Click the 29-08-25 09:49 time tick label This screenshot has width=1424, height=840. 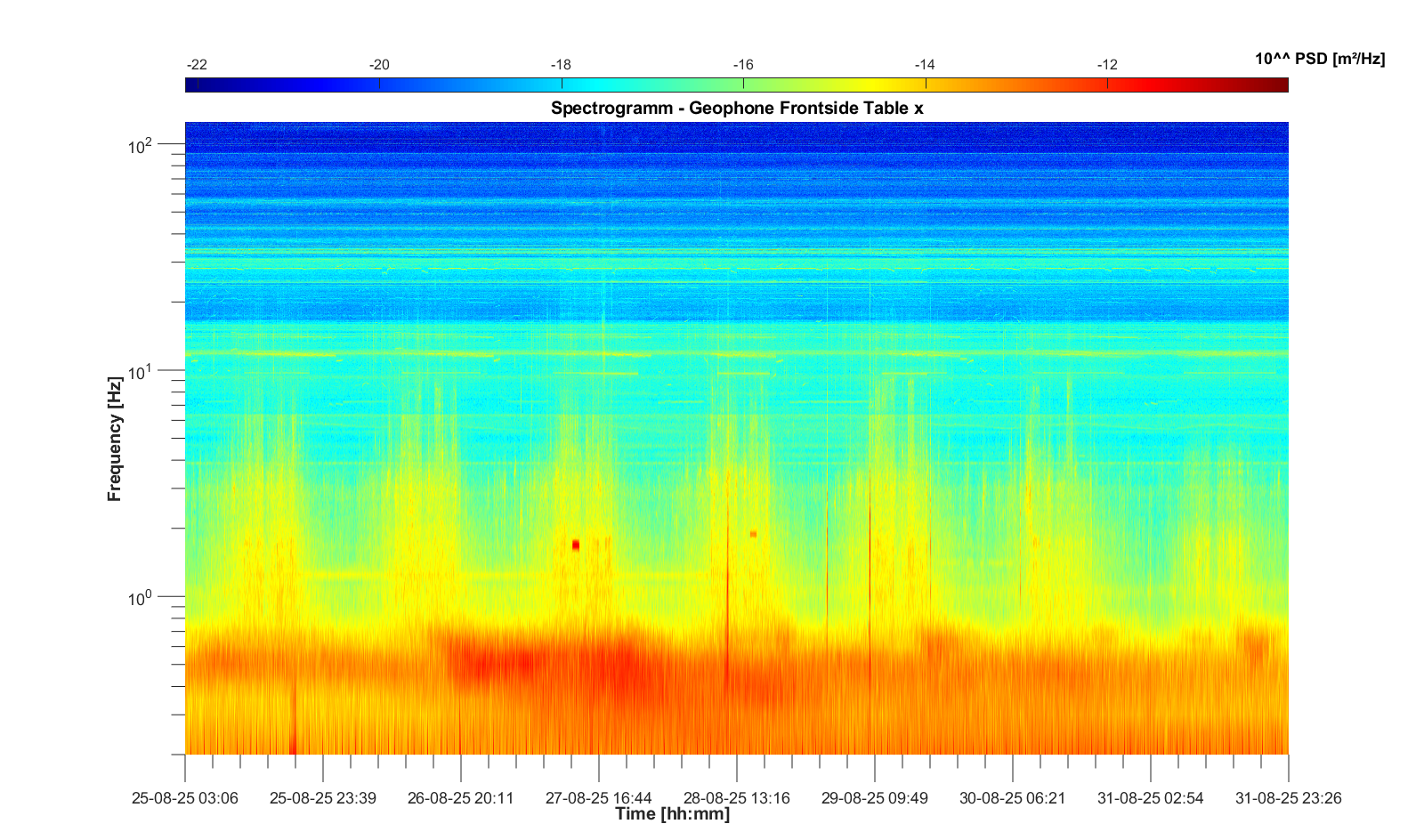point(874,798)
